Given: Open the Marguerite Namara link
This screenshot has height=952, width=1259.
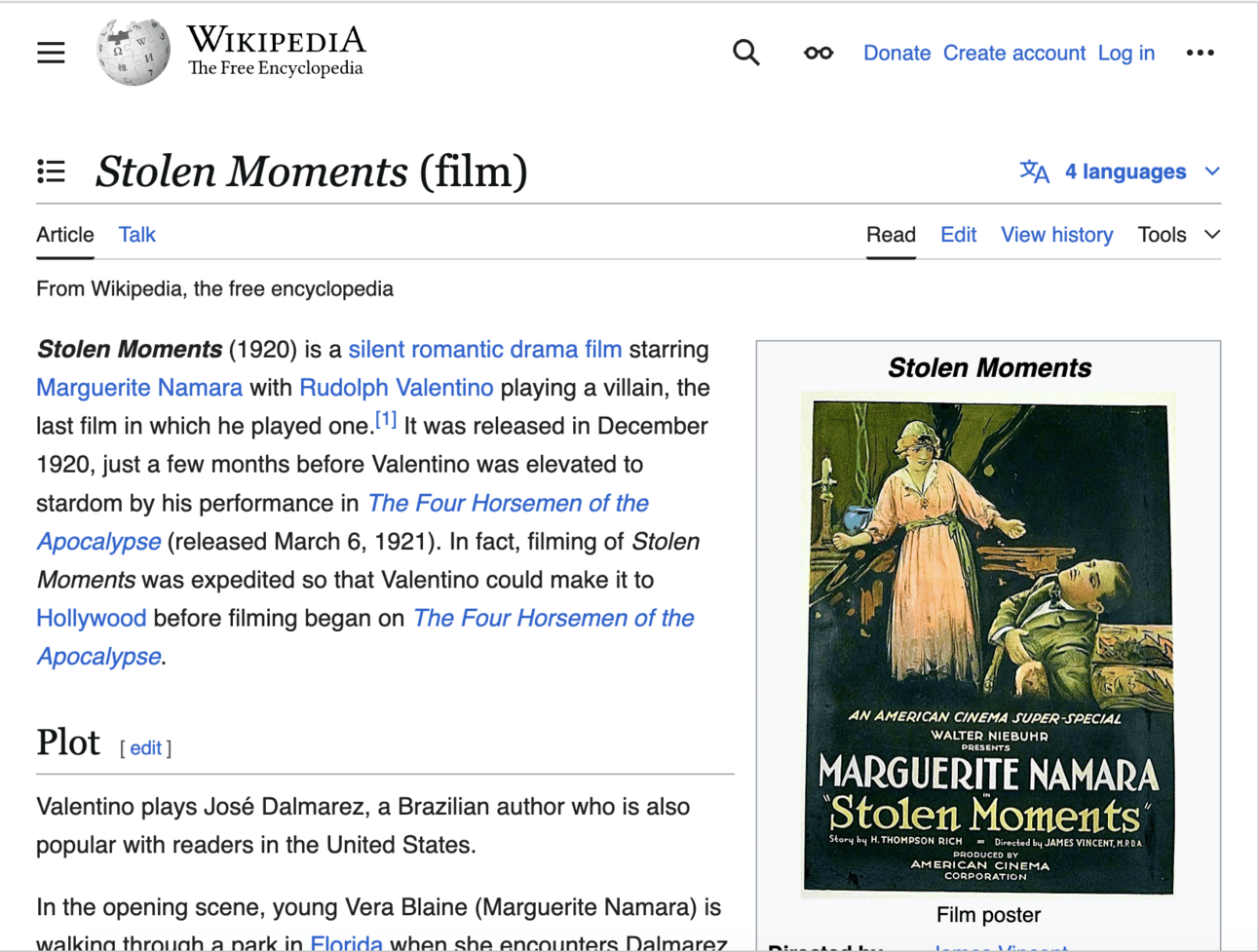Looking at the screenshot, I should (139, 388).
